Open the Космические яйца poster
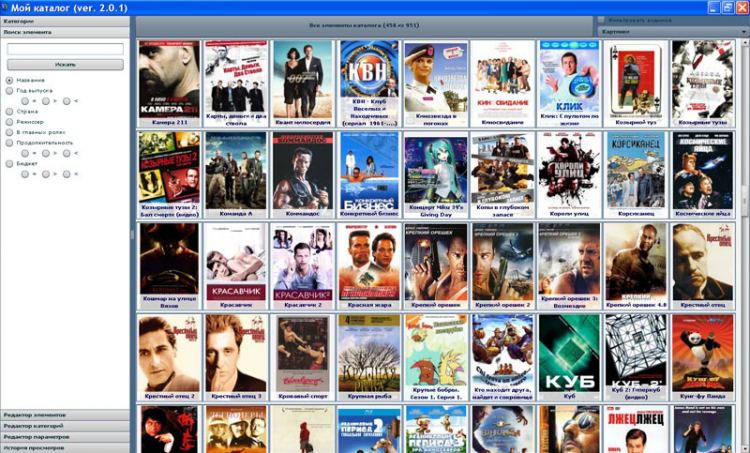 pos(703,171)
